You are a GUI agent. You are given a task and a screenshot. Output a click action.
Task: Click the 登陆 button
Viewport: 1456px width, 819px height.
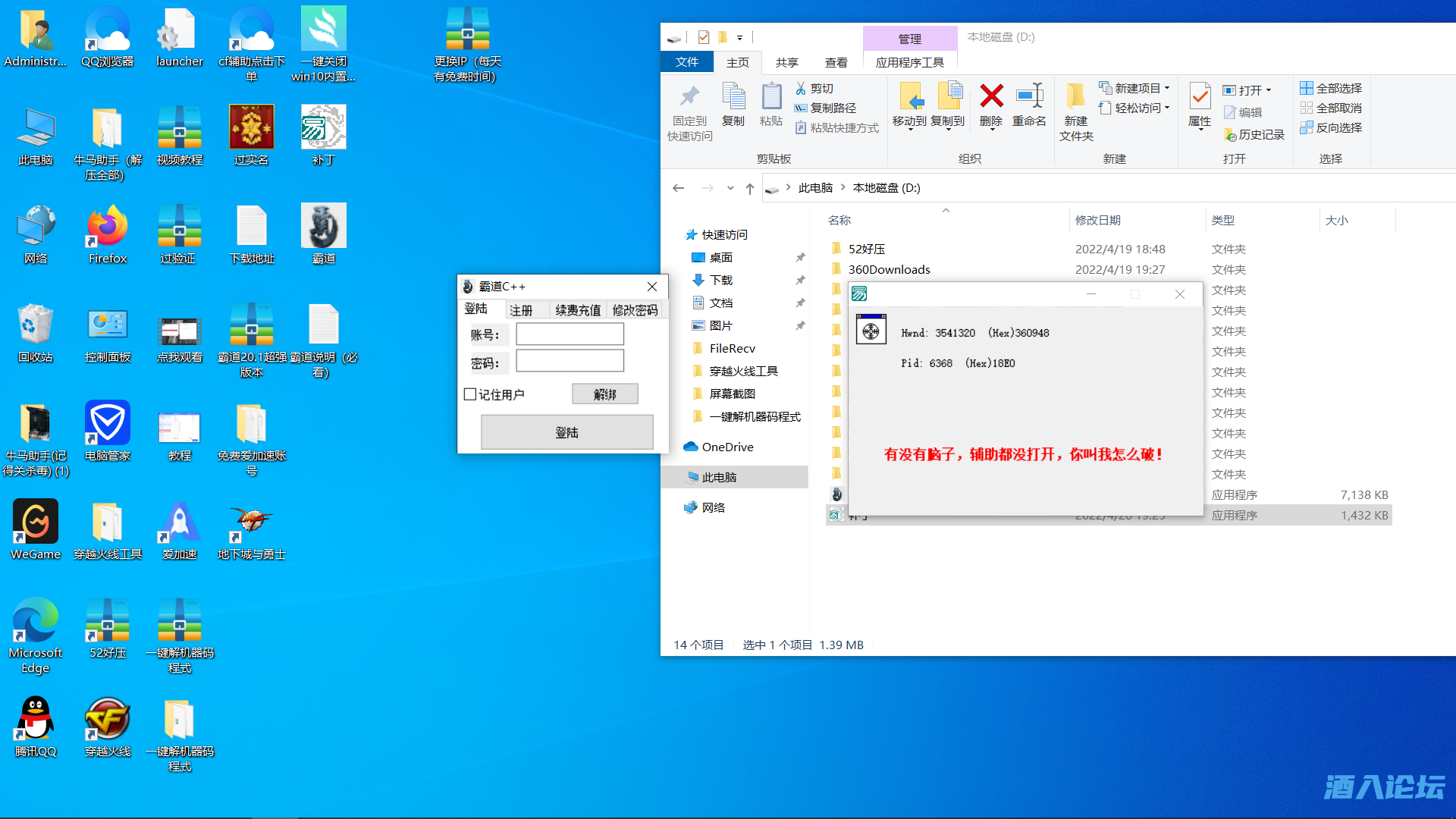pyautogui.click(x=567, y=432)
